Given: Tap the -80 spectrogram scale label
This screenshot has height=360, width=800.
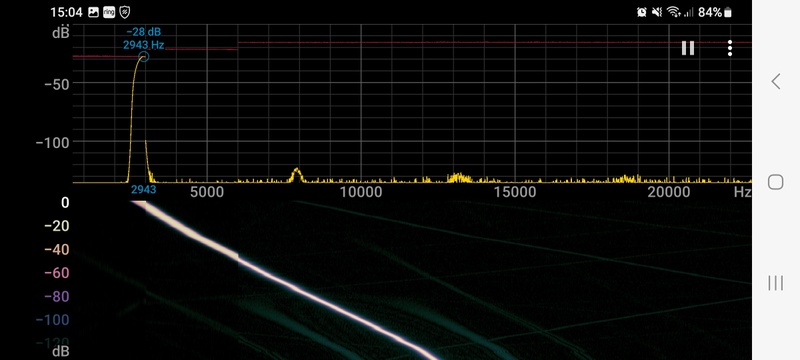Looking at the screenshot, I should tap(57, 296).
